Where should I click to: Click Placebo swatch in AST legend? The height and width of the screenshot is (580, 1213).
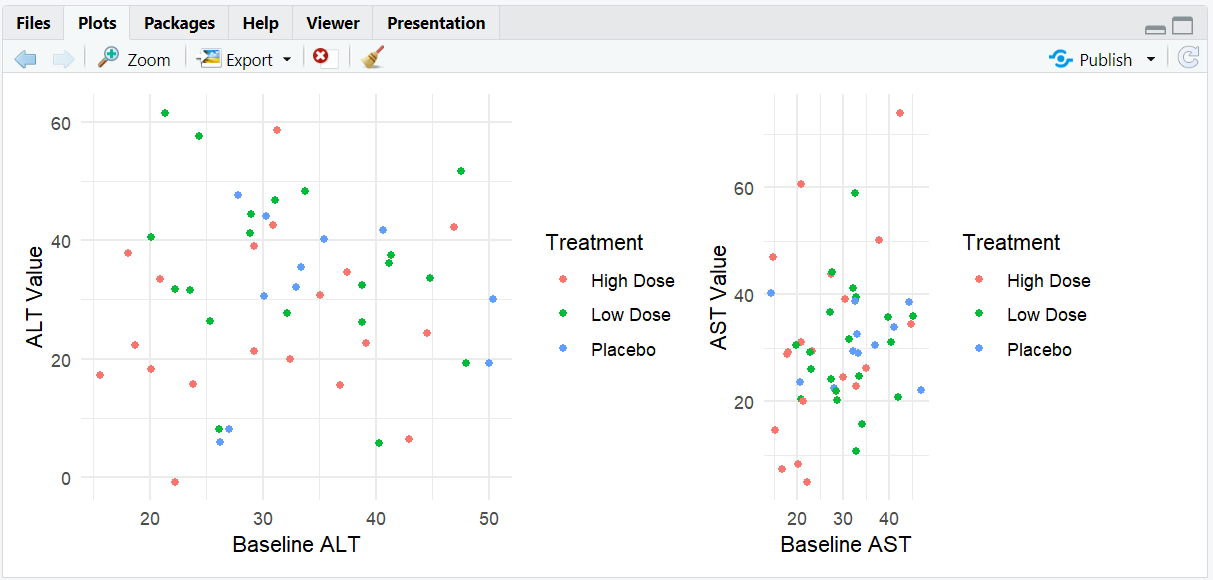(x=979, y=349)
